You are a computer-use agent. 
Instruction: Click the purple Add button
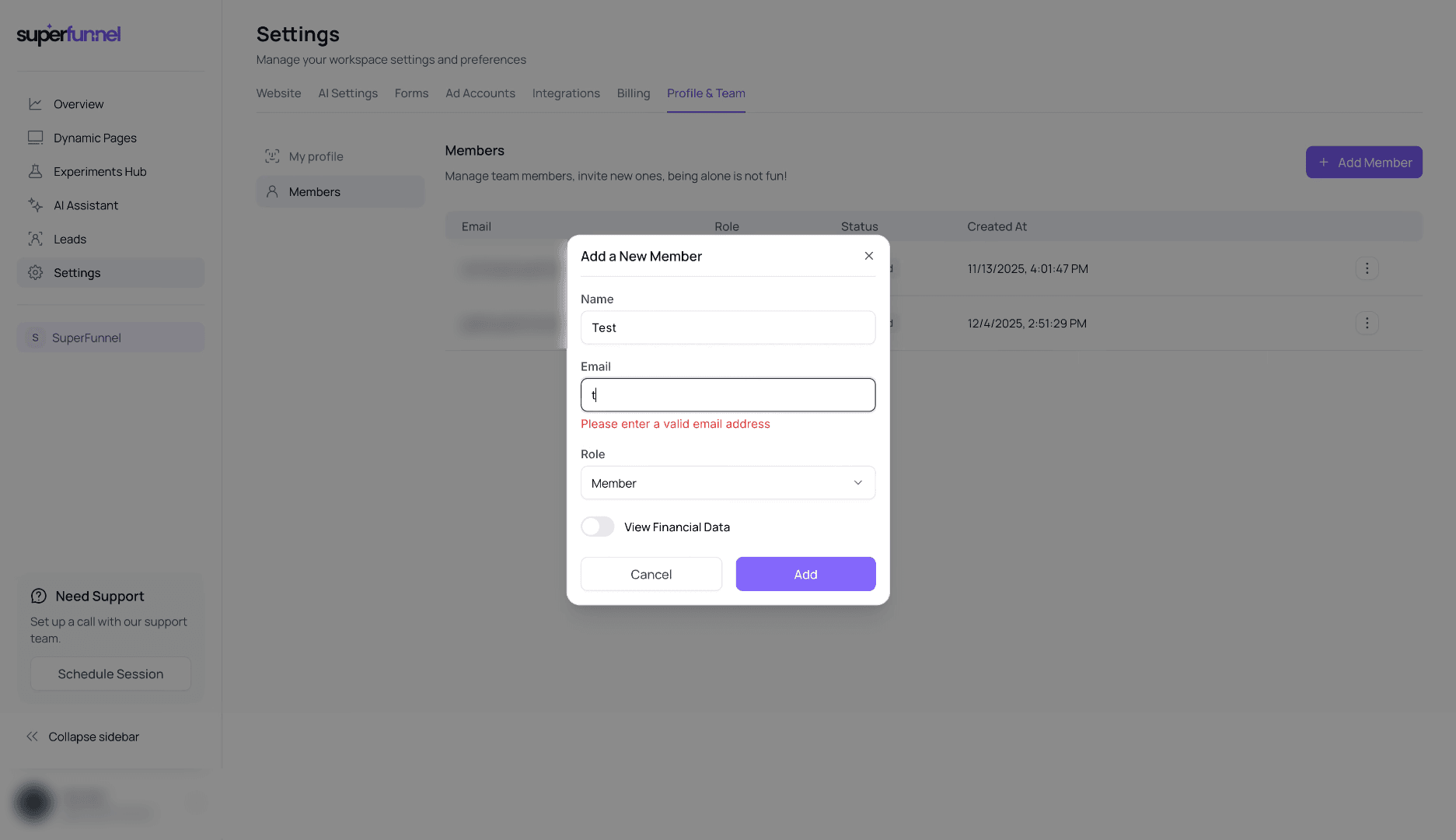coord(805,574)
